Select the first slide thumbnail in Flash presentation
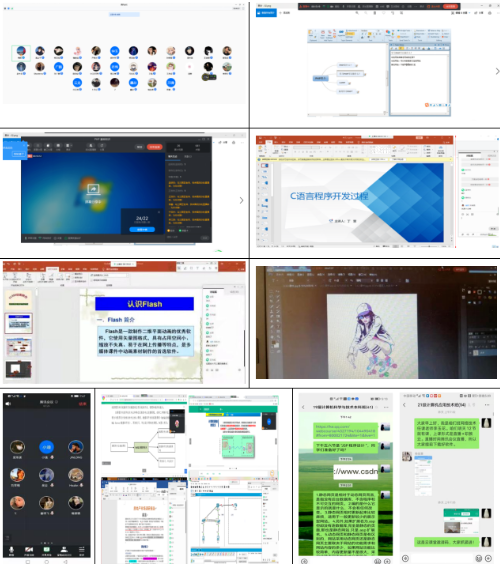Viewport: 500px width, 564px height. coord(18,300)
